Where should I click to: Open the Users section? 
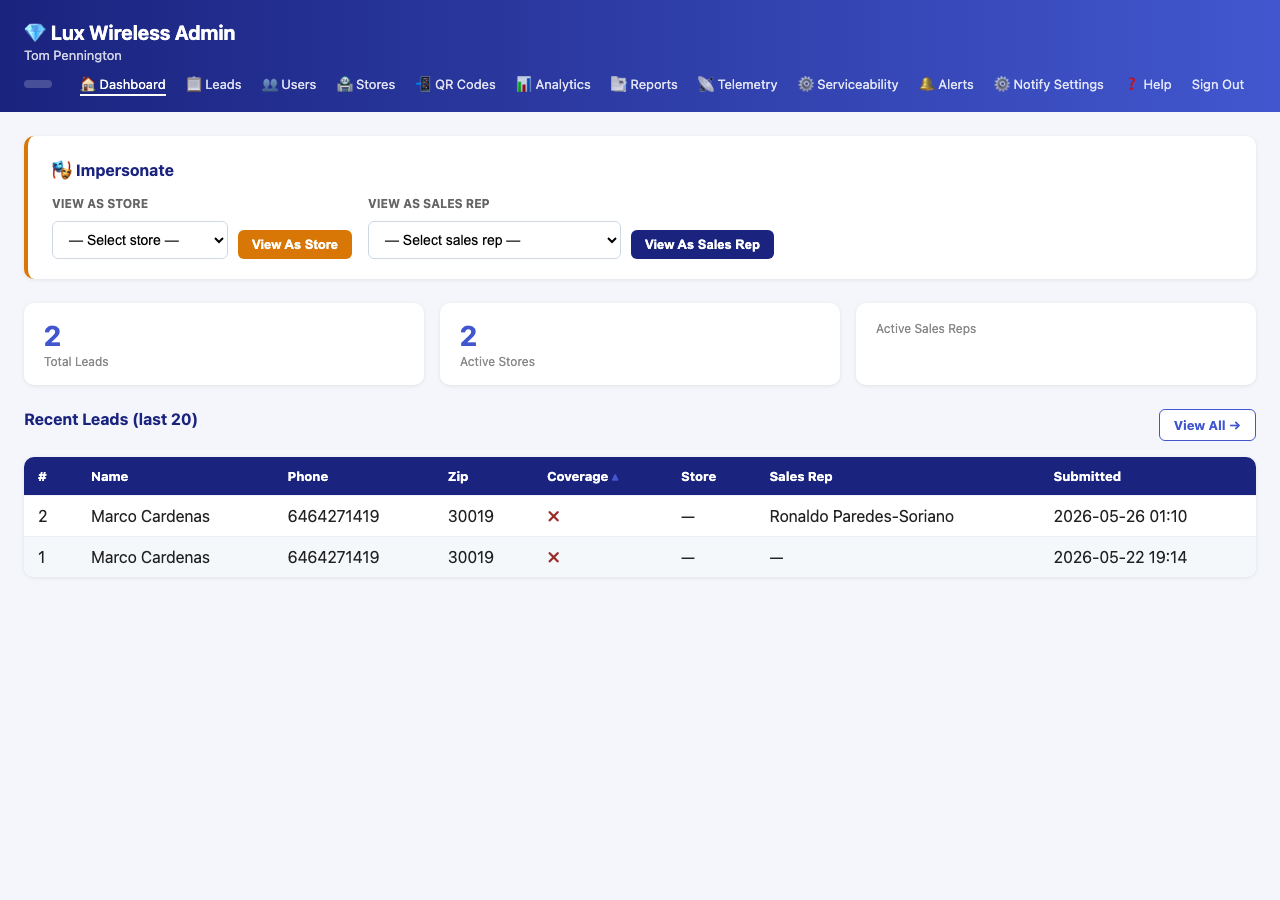[x=289, y=85]
